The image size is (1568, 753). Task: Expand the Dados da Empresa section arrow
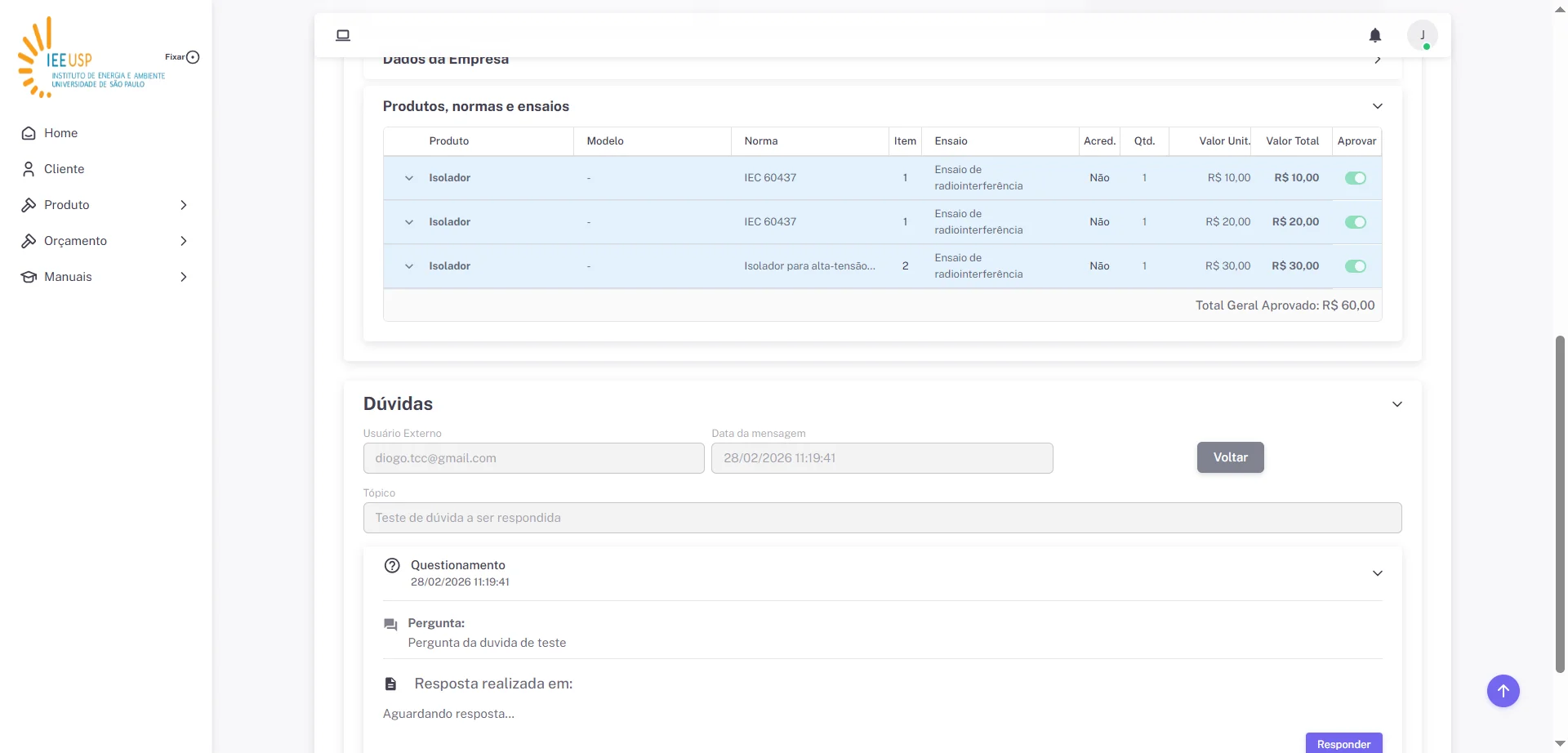click(x=1378, y=60)
